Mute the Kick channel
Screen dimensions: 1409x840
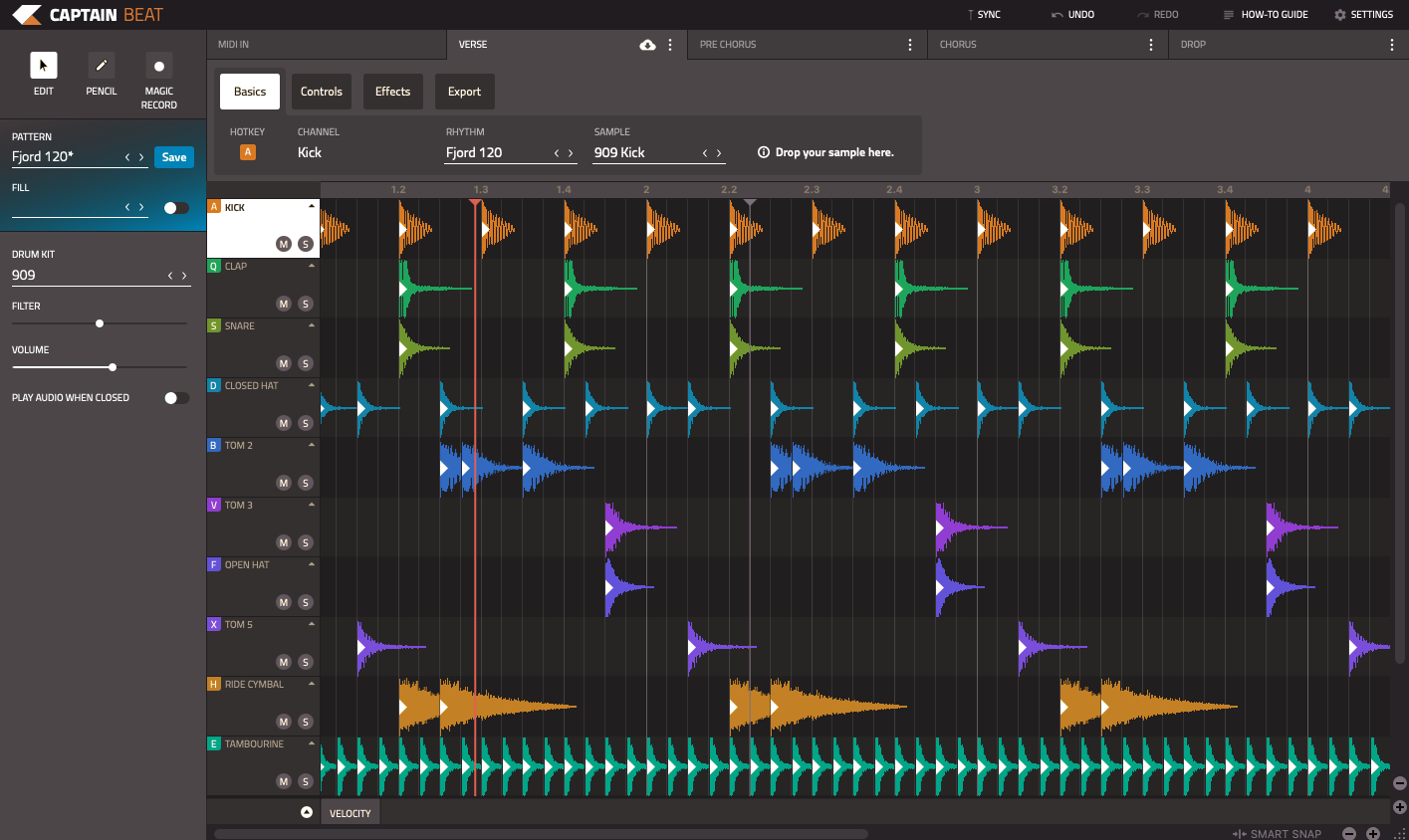pos(284,244)
